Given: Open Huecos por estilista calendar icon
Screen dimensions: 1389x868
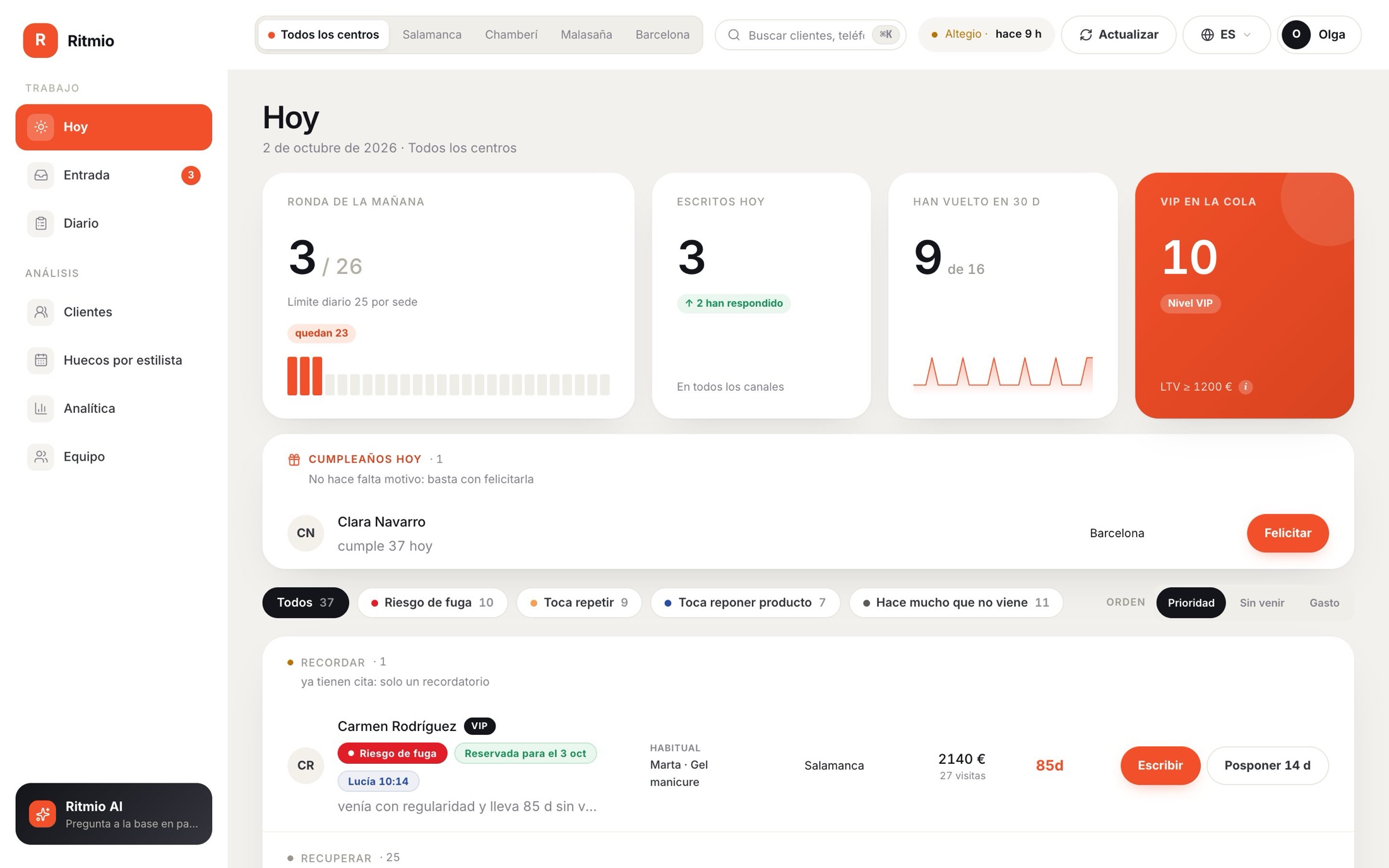Looking at the screenshot, I should [x=41, y=360].
